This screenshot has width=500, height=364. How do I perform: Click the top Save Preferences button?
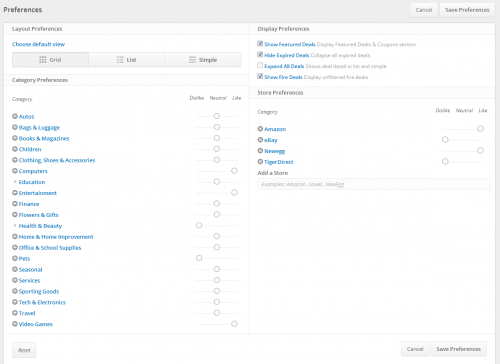click(x=467, y=10)
